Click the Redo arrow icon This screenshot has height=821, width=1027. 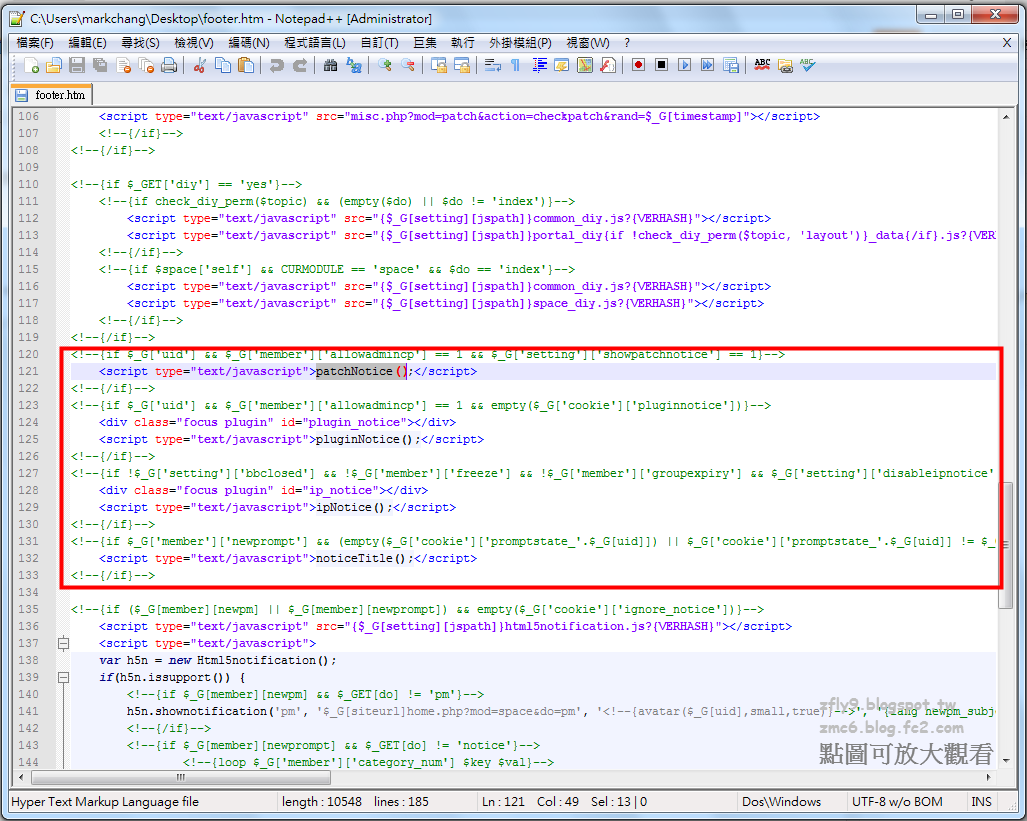click(x=299, y=65)
